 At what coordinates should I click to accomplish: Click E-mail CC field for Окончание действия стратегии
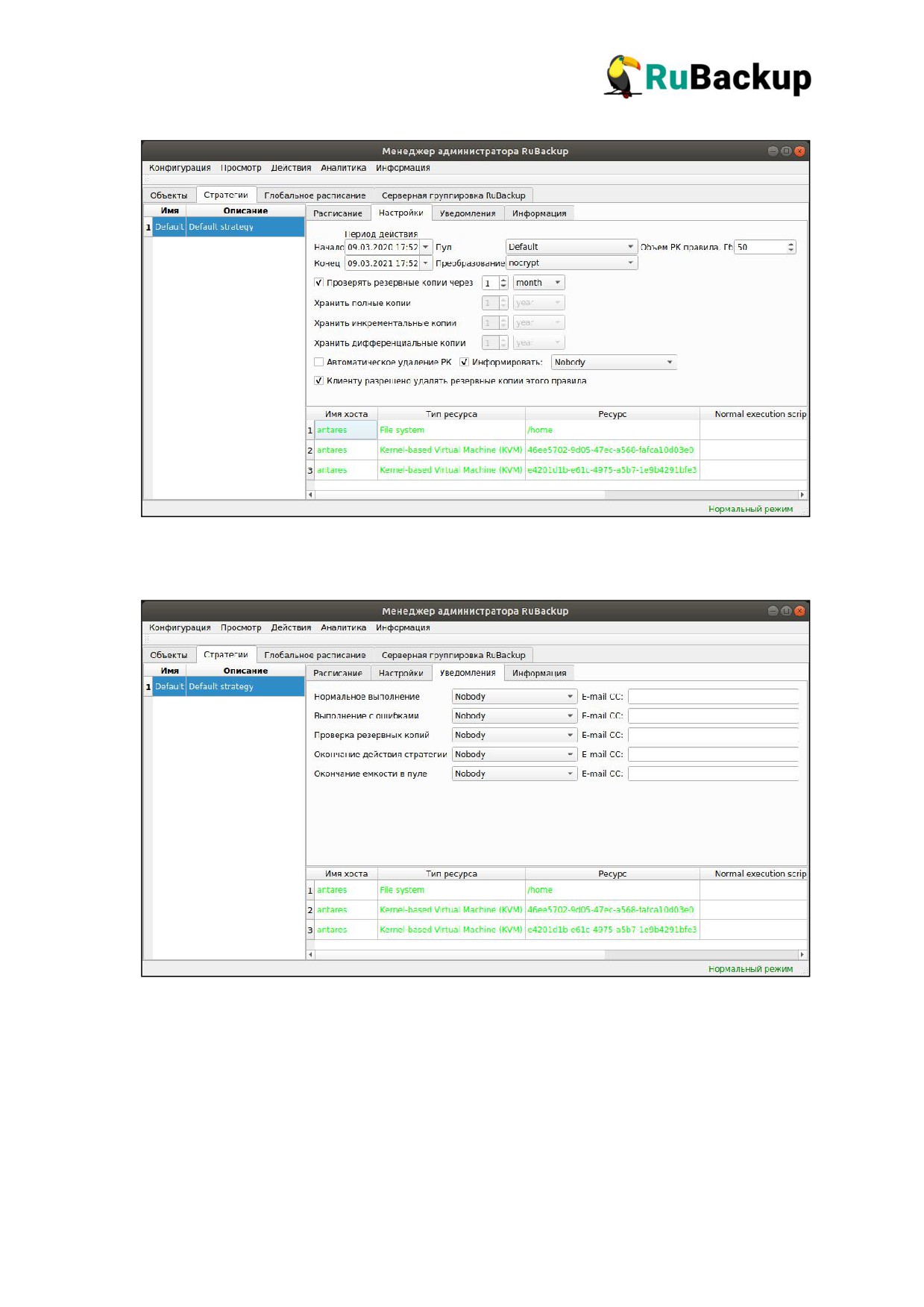(x=713, y=755)
